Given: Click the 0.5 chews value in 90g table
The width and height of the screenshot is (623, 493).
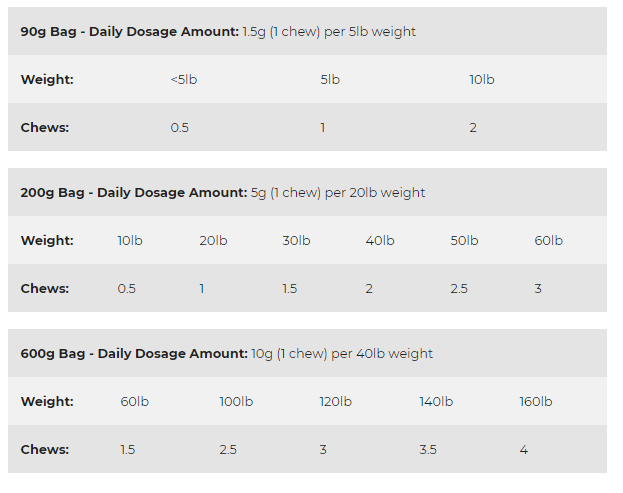Looking at the screenshot, I should [x=180, y=128].
